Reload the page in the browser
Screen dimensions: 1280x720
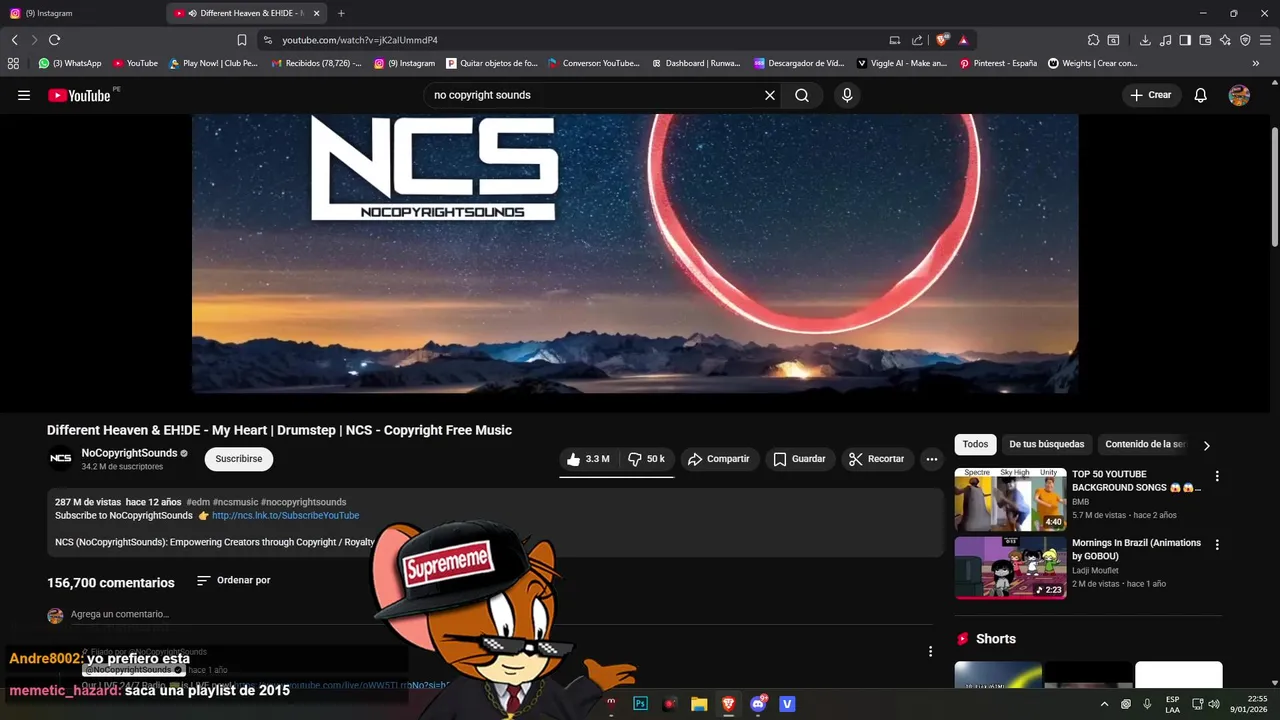point(54,40)
